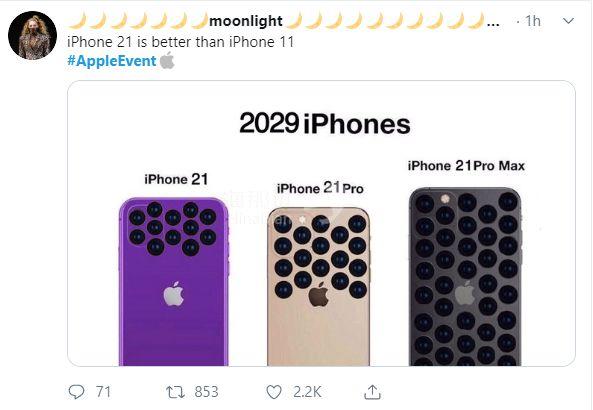Viewport: 593px width, 410px height.
Task: Click the tweet text about iPhone 21
Action: pos(180,42)
